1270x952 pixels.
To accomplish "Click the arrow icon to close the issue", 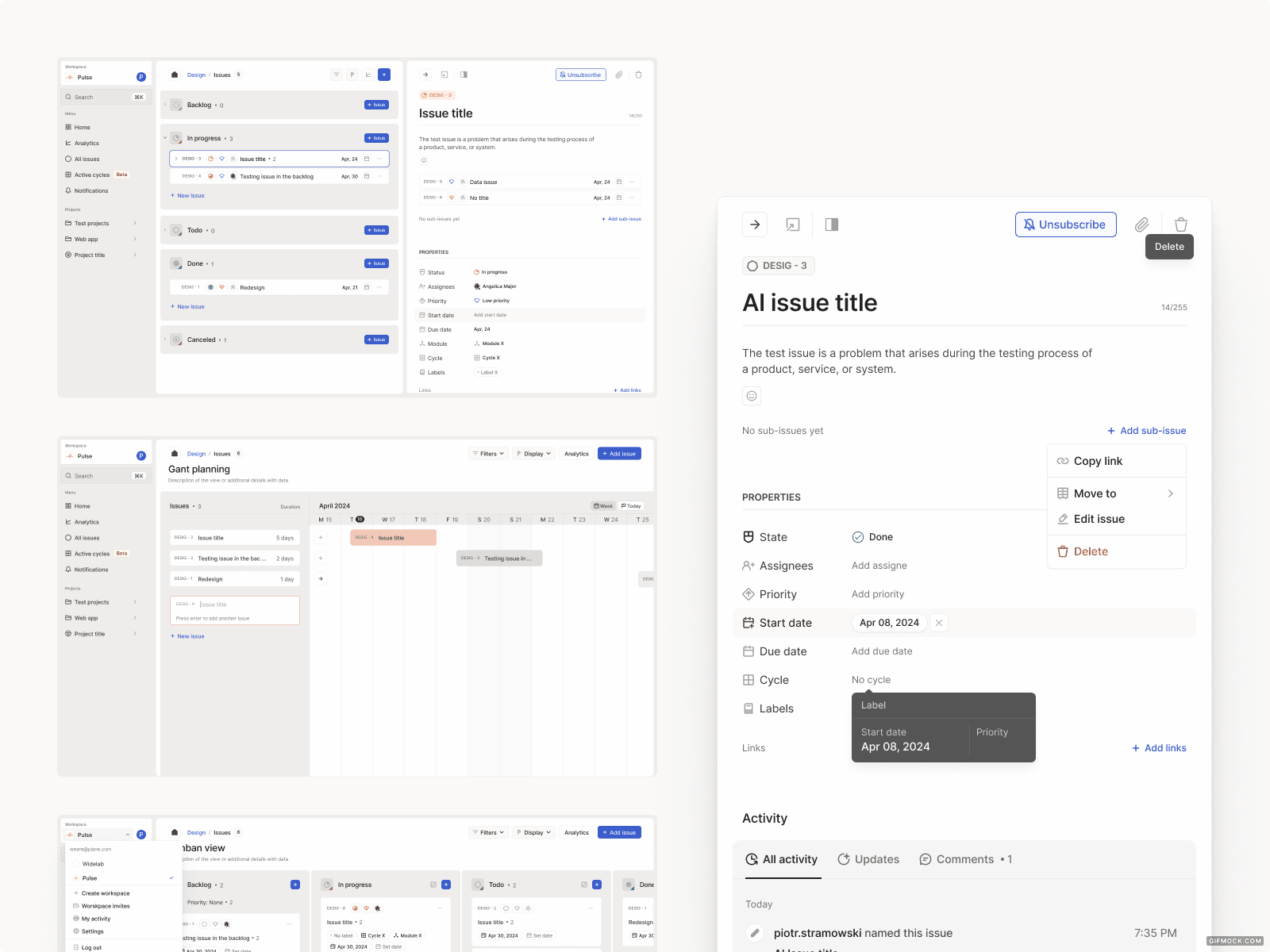I will [755, 225].
